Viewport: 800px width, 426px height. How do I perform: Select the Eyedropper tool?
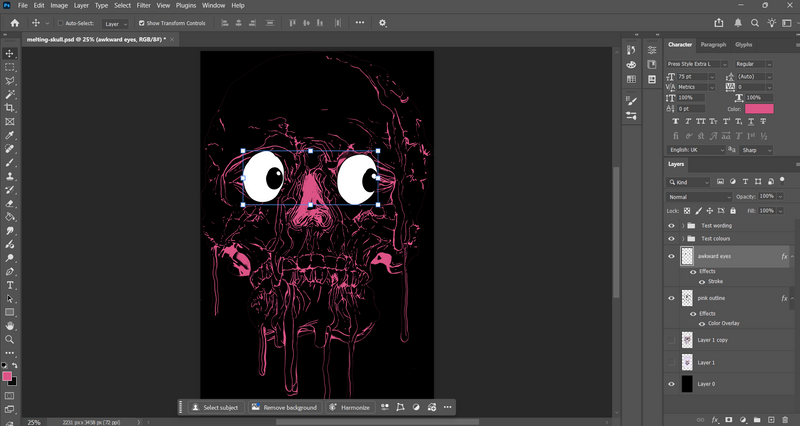[x=10, y=135]
